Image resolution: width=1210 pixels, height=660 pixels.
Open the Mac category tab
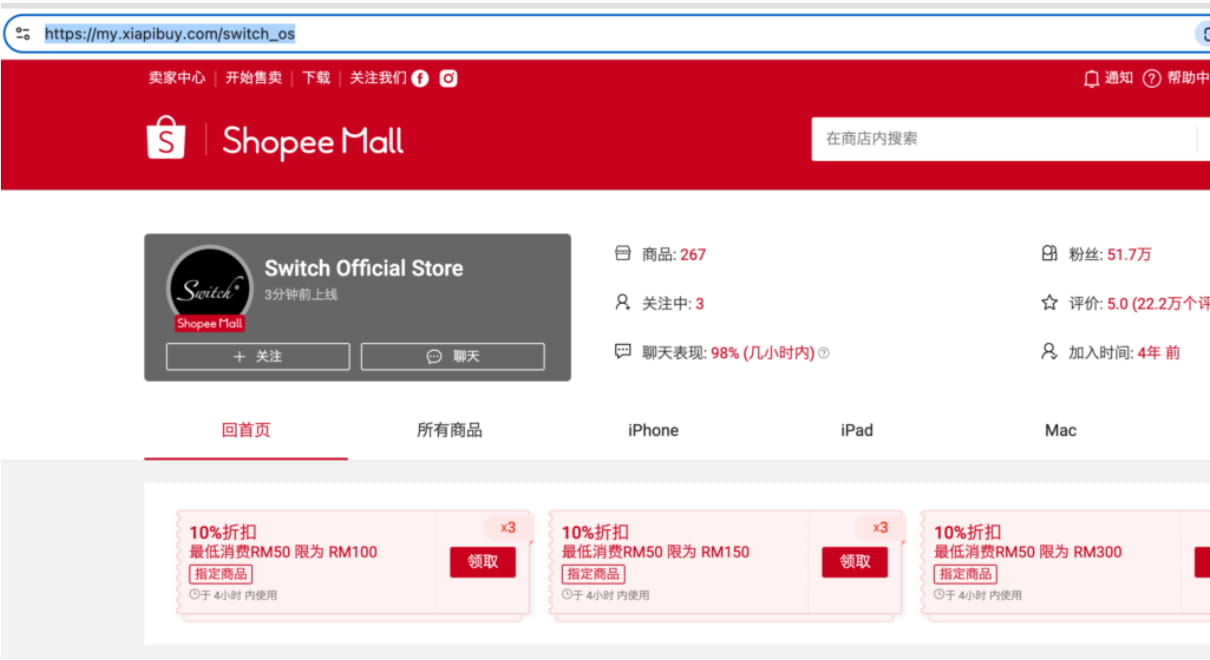pos(1061,431)
